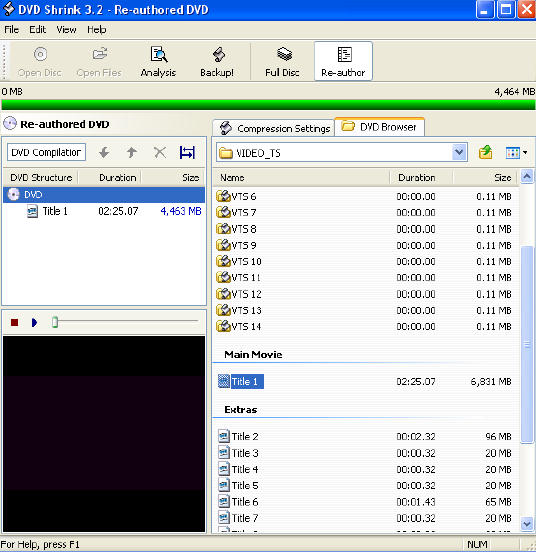The width and height of the screenshot is (536, 552).
Task: Click the 6,831 MB size value
Action: click(x=491, y=382)
